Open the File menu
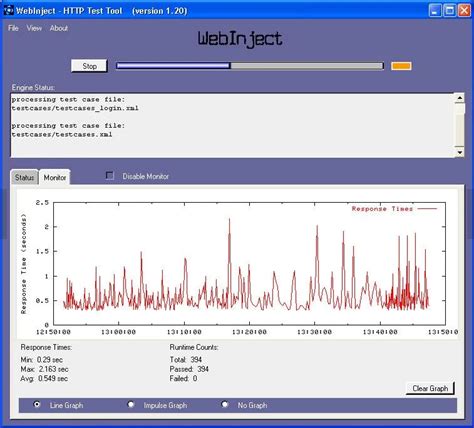 coord(13,28)
